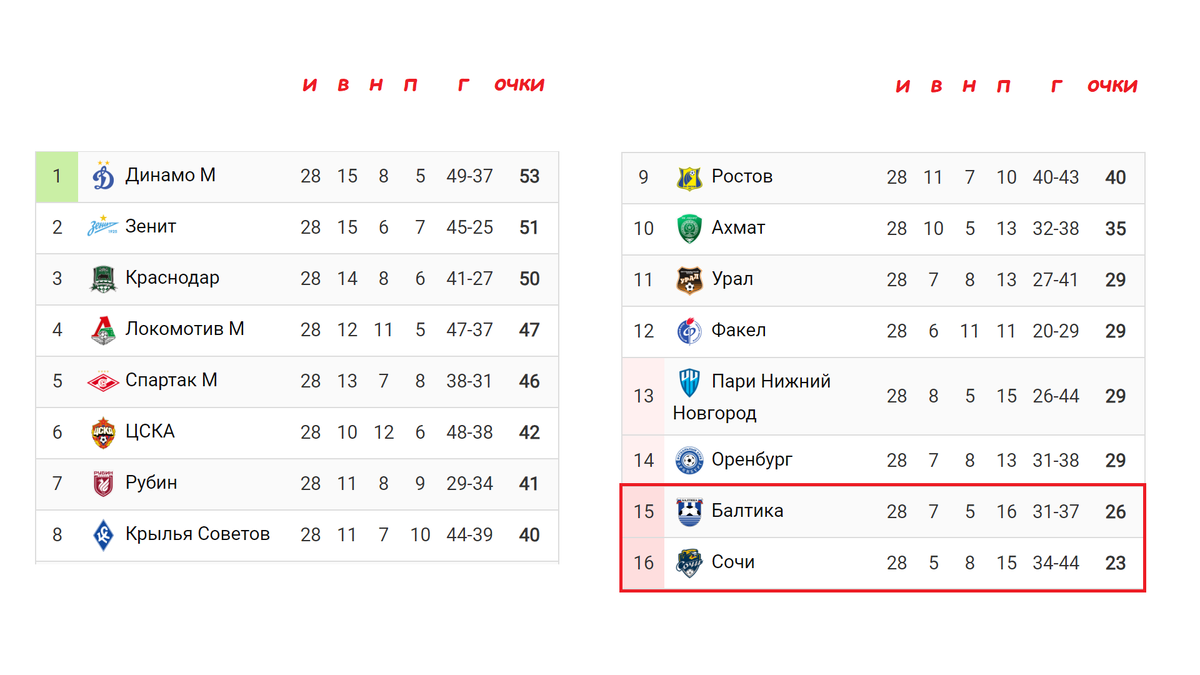Click the Оренбург club emblem
The image size is (1200, 675).
[690, 460]
